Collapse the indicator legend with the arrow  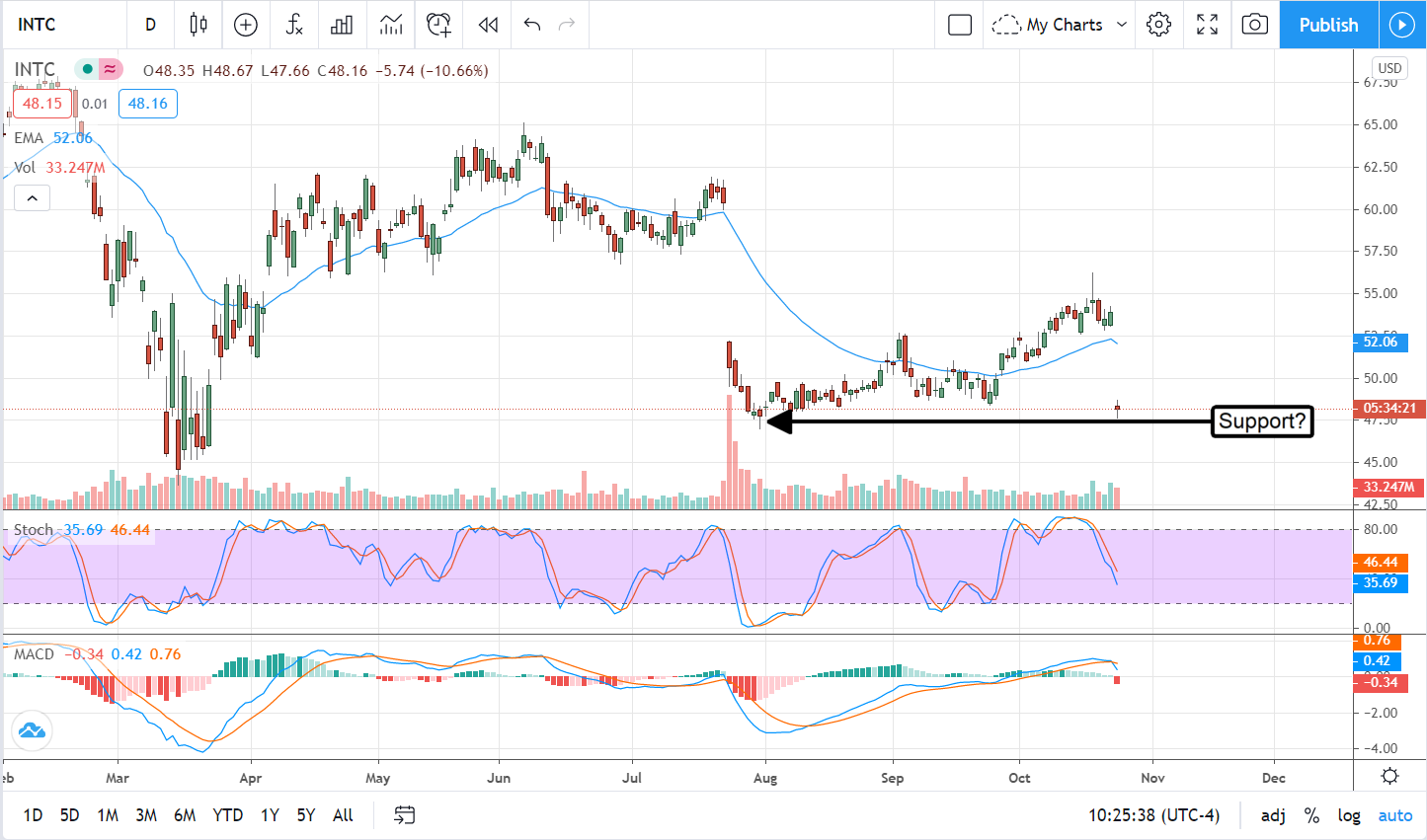32,198
